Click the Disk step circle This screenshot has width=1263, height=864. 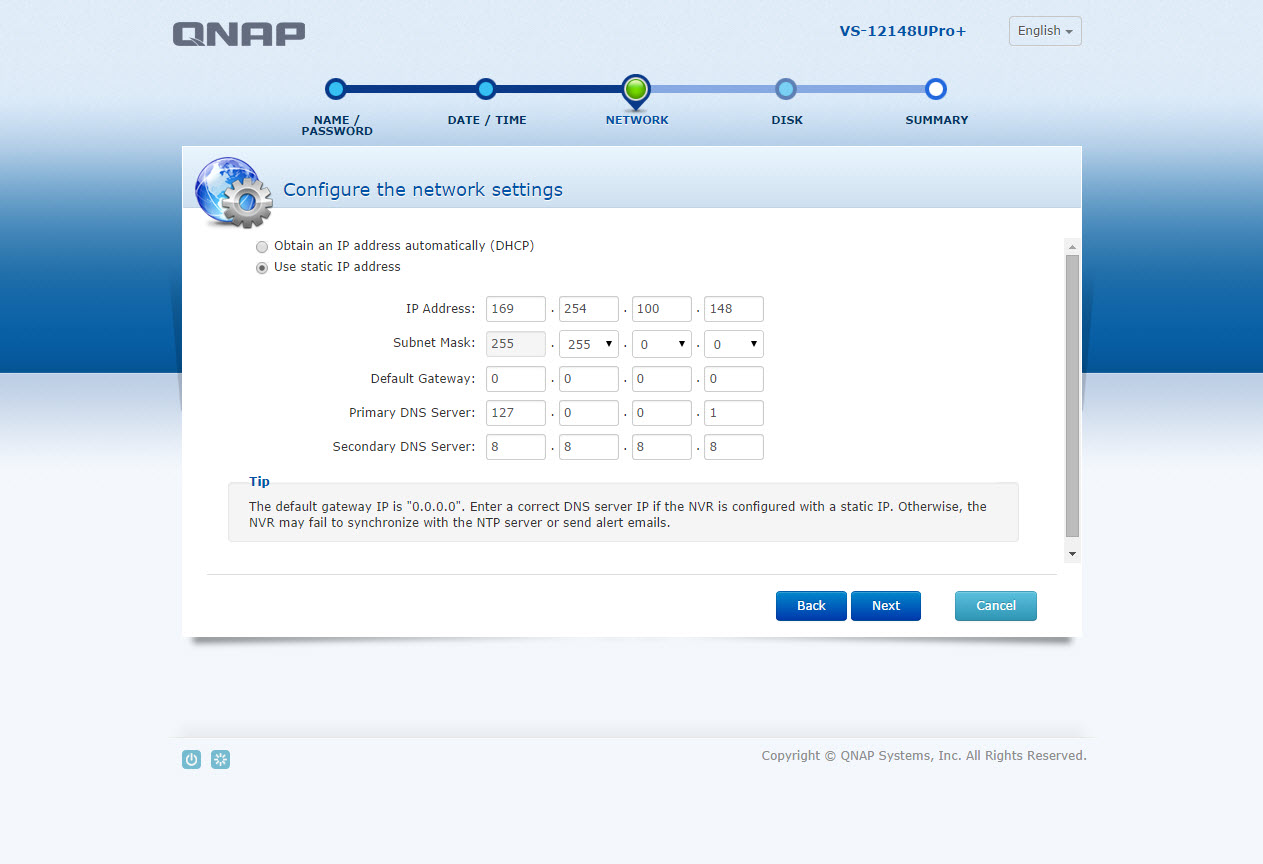[786, 89]
